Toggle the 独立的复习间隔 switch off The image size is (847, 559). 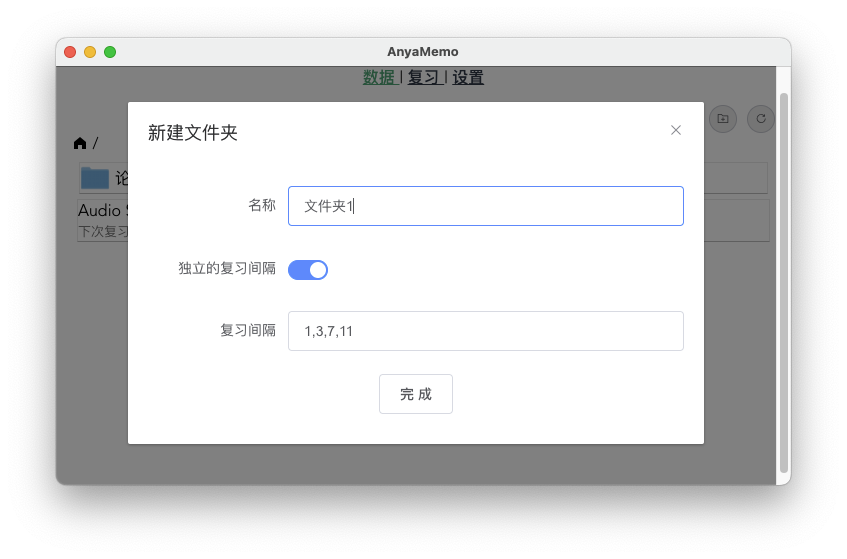tap(308, 269)
